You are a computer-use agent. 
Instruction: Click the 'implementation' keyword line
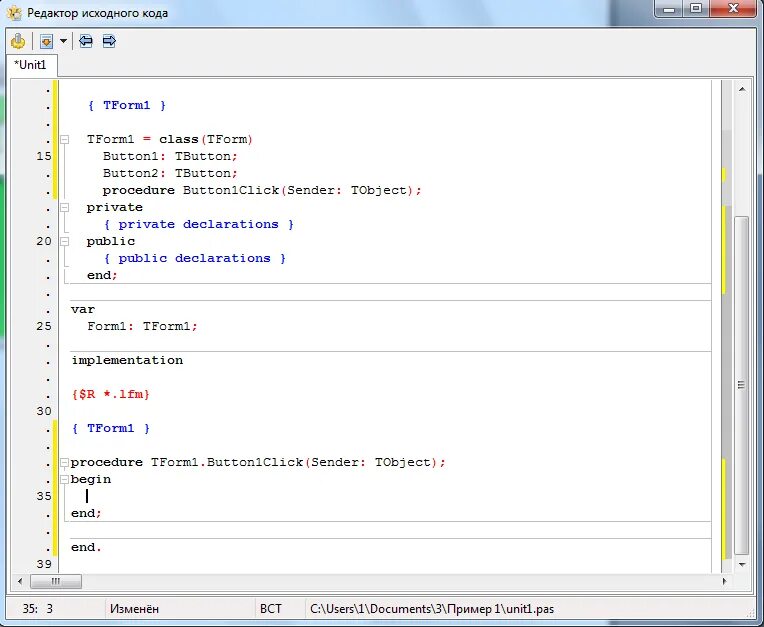click(127, 361)
